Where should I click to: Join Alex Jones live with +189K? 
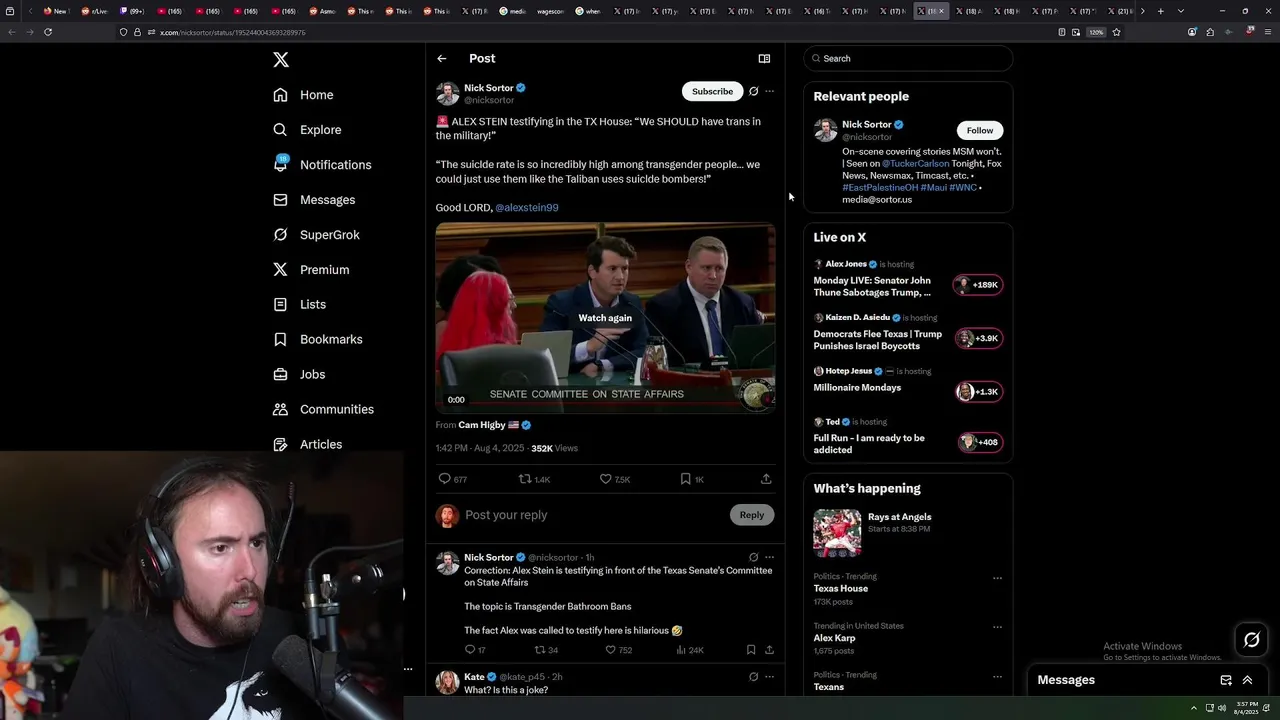tap(978, 285)
